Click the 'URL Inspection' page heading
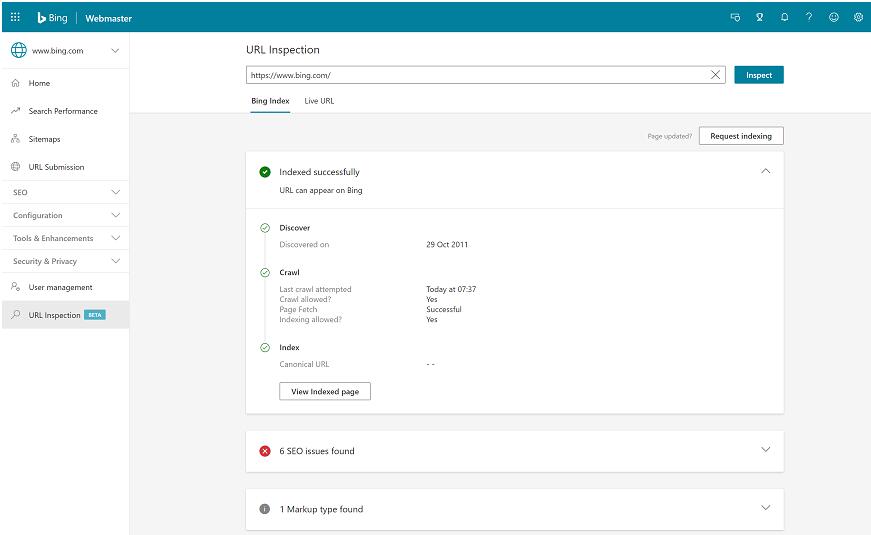The width and height of the screenshot is (871, 535). point(283,49)
